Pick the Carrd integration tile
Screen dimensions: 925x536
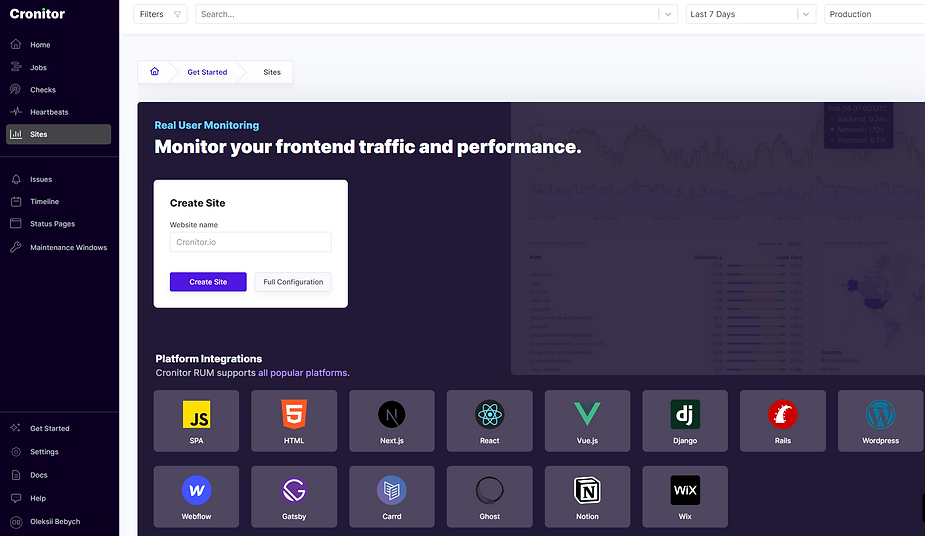coord(392,496)
